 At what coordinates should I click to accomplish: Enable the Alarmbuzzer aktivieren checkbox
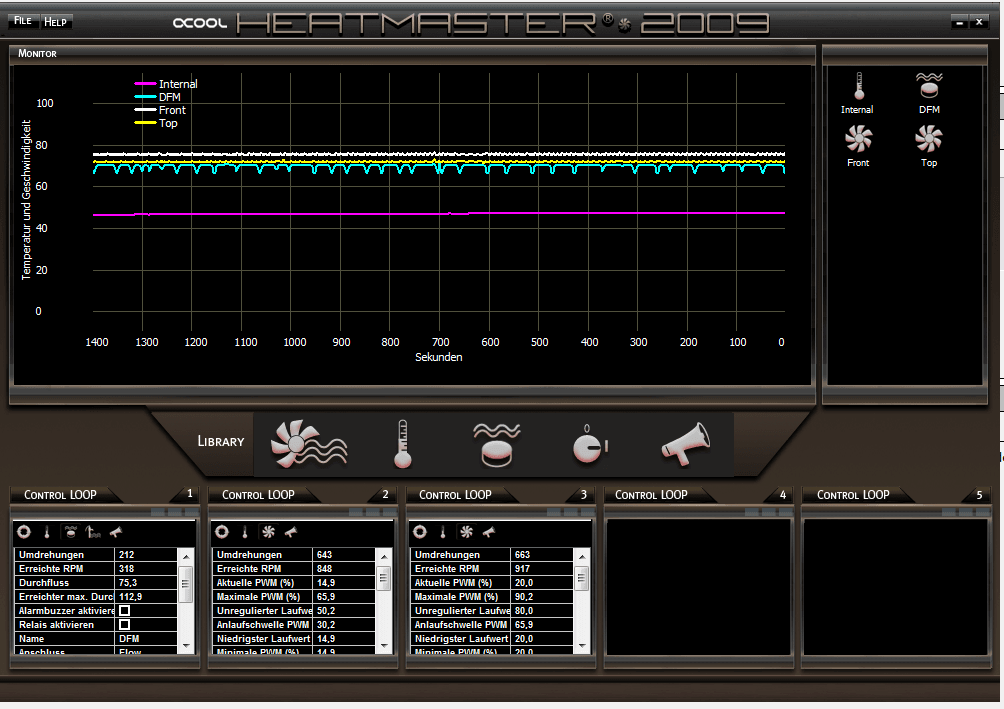pyautogui.click(x=124, y=610)
